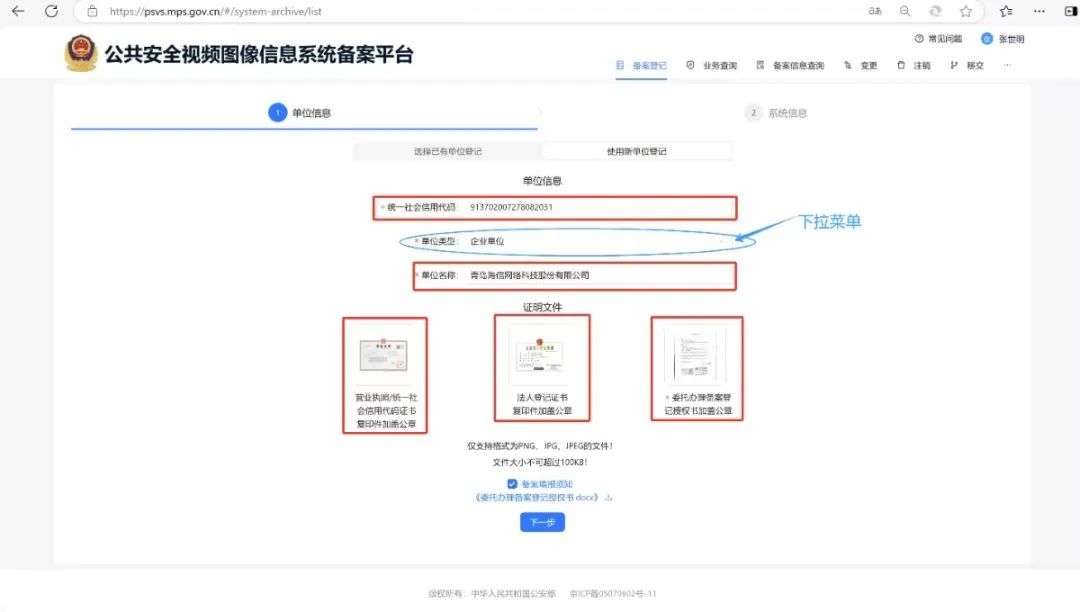Screen dimensions: 1080x612
Task: Open the read aloud/translate icon
Action: coord(875,11)
